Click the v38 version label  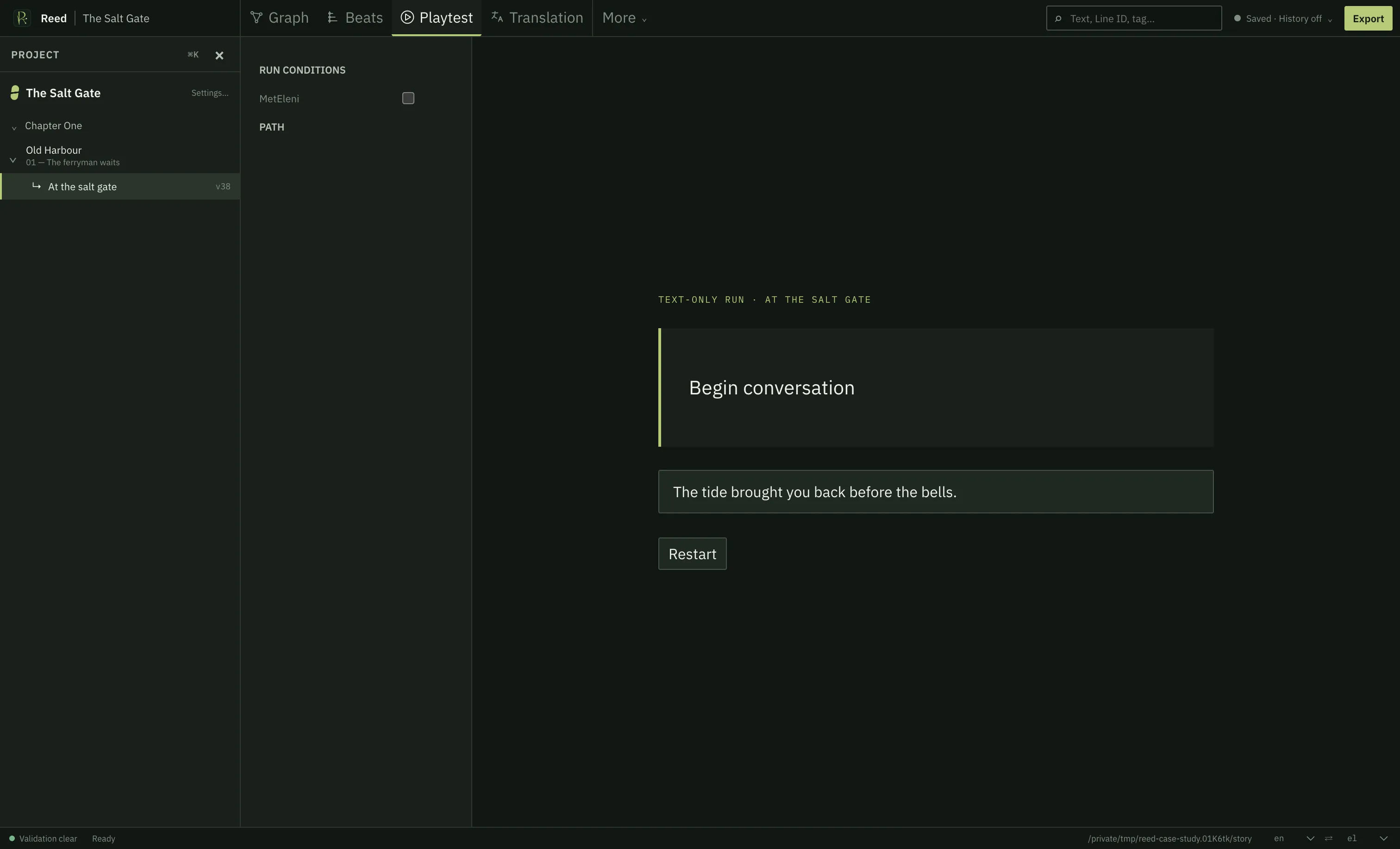click(223, 187)
